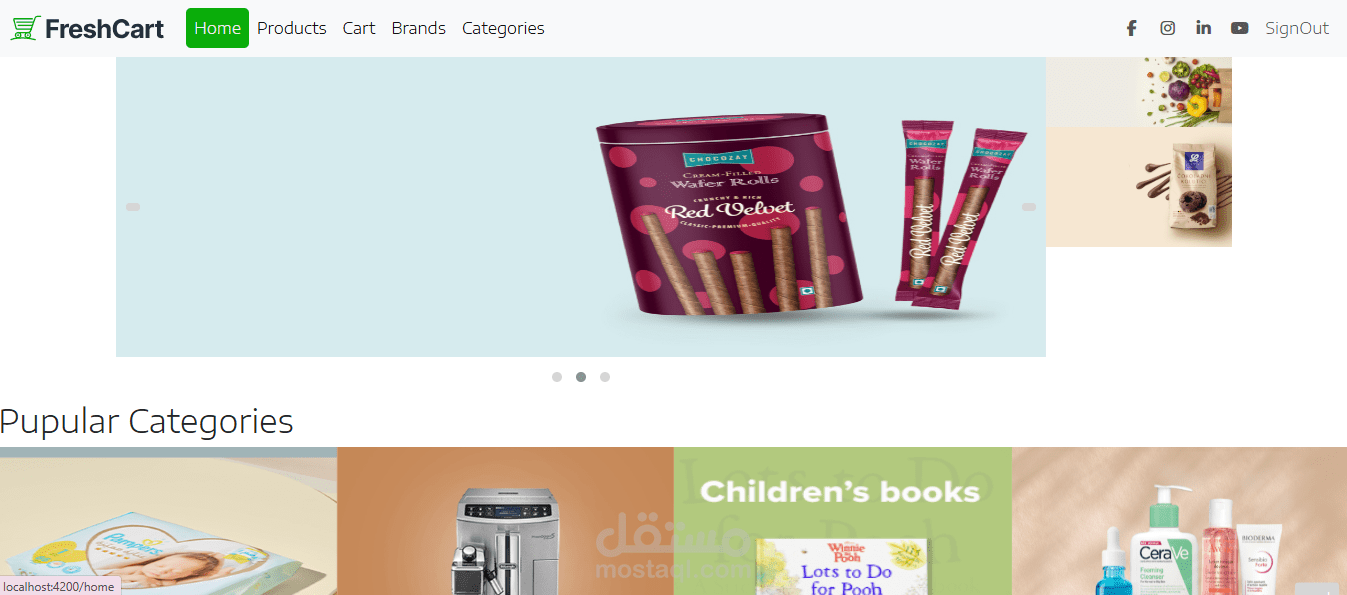This screenshot has height=595, width=1347.
Task: Click next arrow on categories slider
Action: pyautogui.click(x=1317, y=590)
